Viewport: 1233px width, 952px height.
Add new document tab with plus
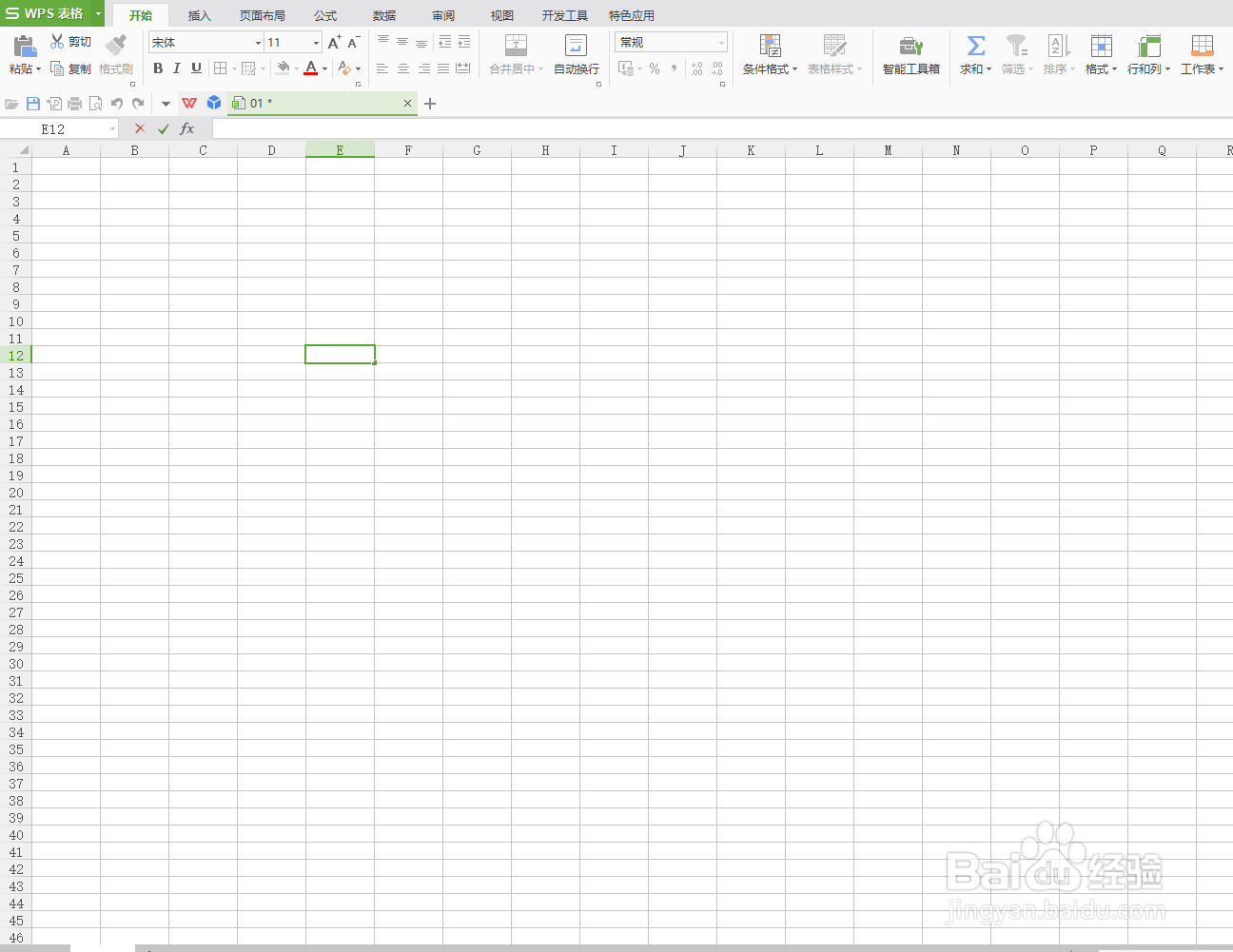click(x=430, y=104)
